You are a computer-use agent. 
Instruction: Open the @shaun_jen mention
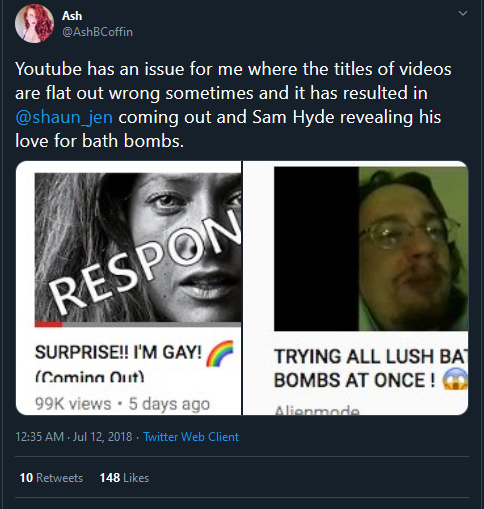pyautogui.click(x=64, y=117)
